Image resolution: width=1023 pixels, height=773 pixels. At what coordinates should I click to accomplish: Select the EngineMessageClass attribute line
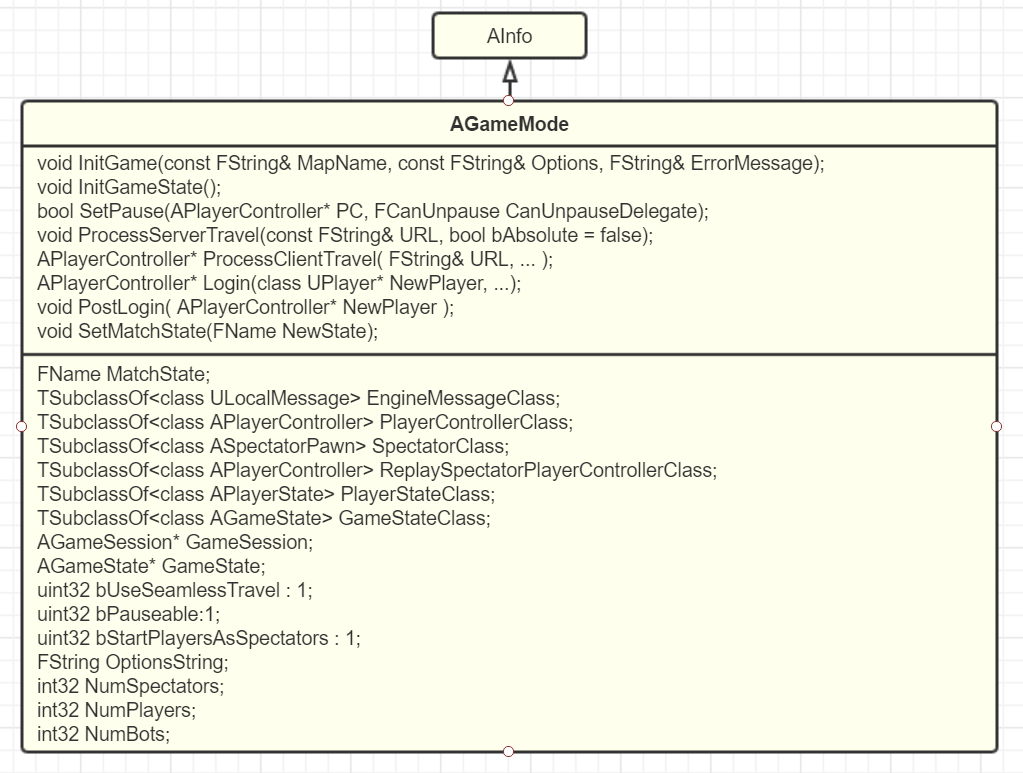click(x=298, y=398)
